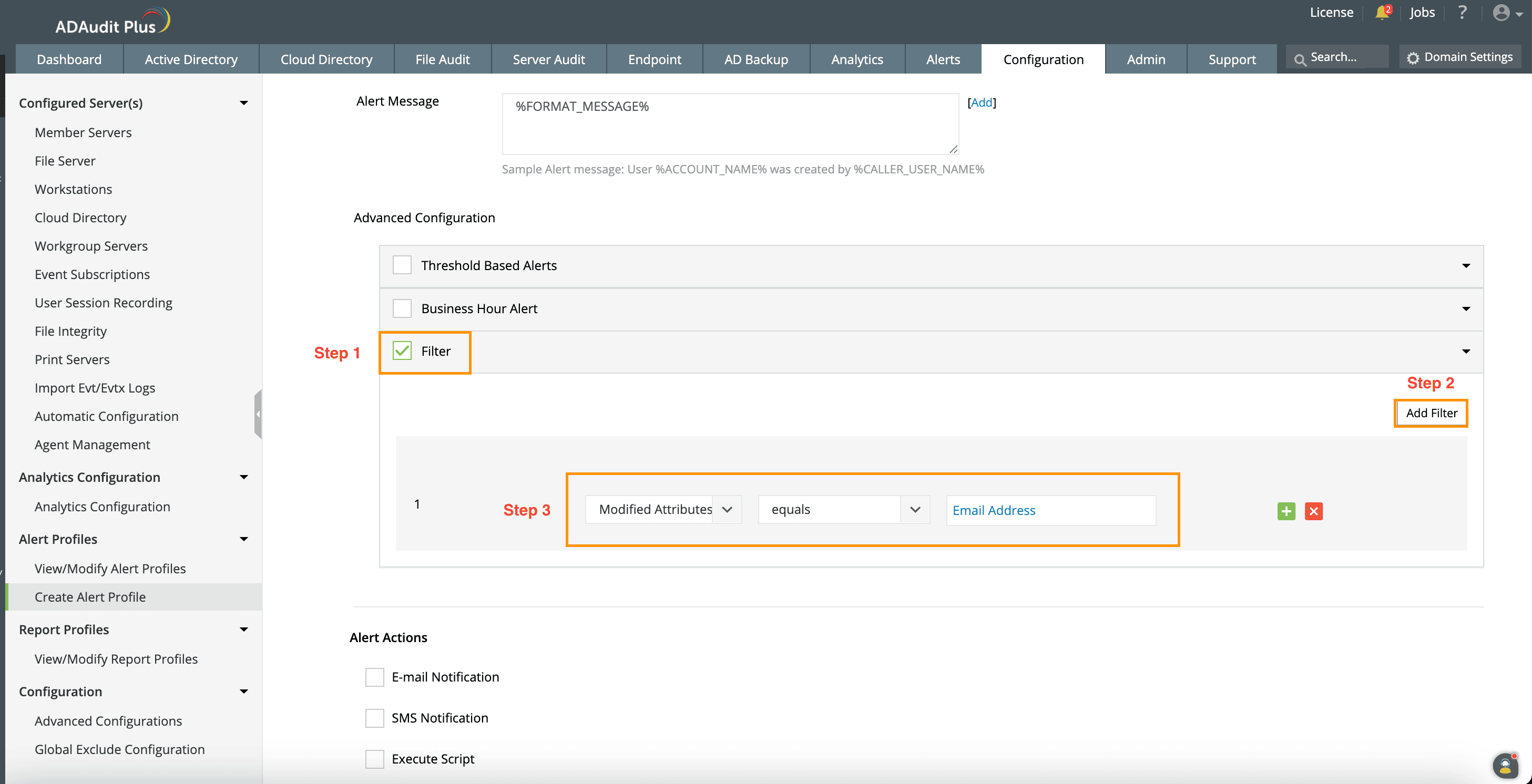Switch to the Alerts tab
The width and height of the screenshot is (1532, 784).
[943, 59]
